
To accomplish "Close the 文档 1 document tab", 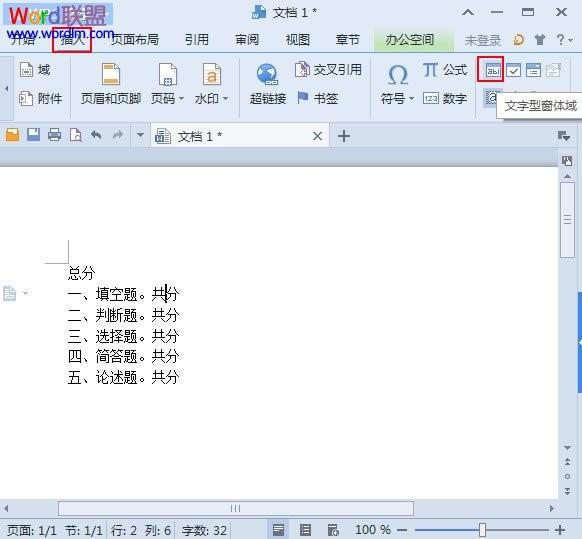I will 317,136.
